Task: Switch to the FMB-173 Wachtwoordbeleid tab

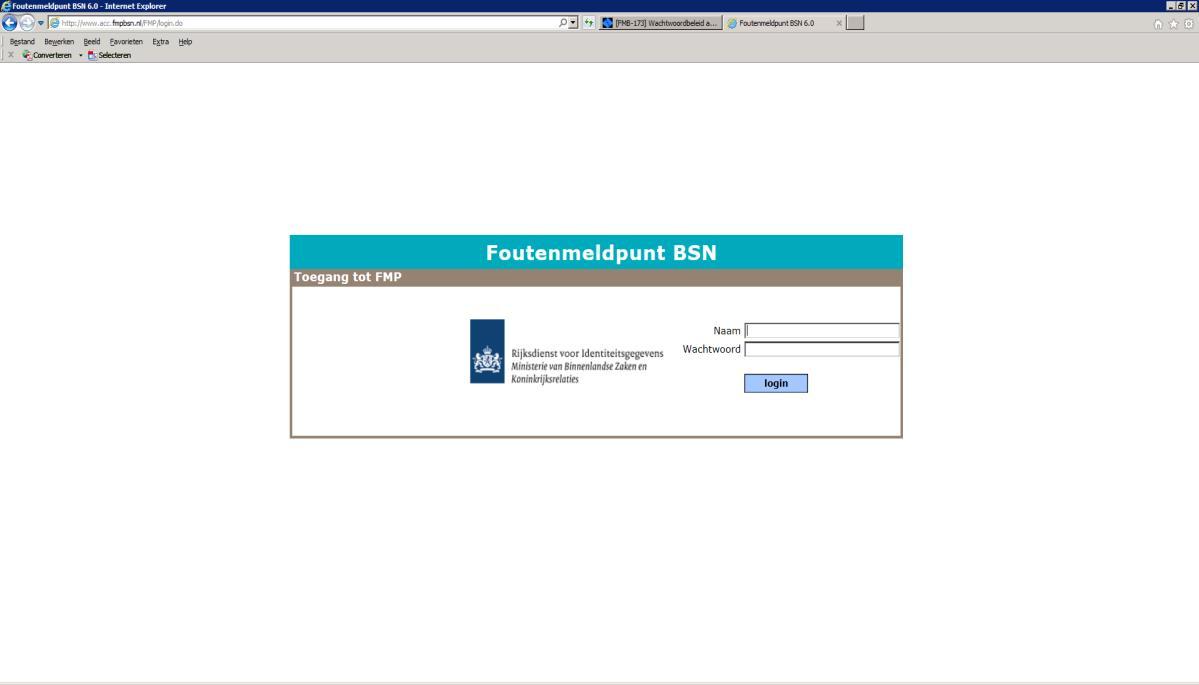Action: [x=661, y=23]
